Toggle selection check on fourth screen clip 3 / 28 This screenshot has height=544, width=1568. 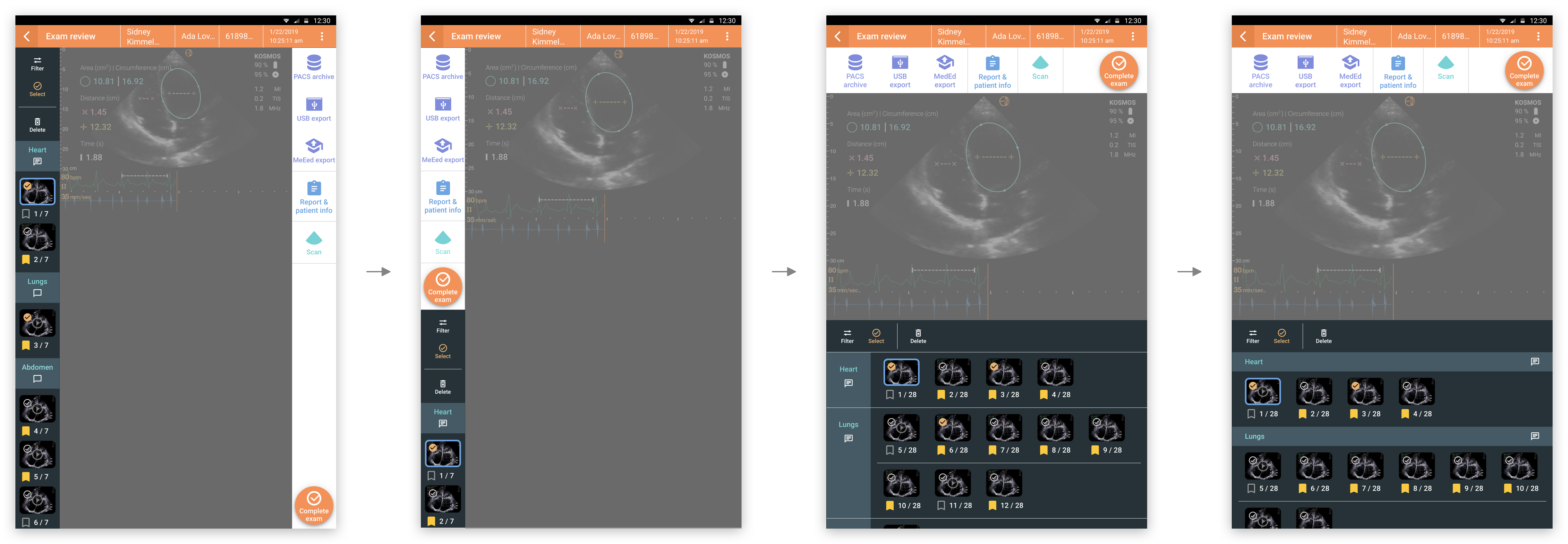coord(1356,386)
